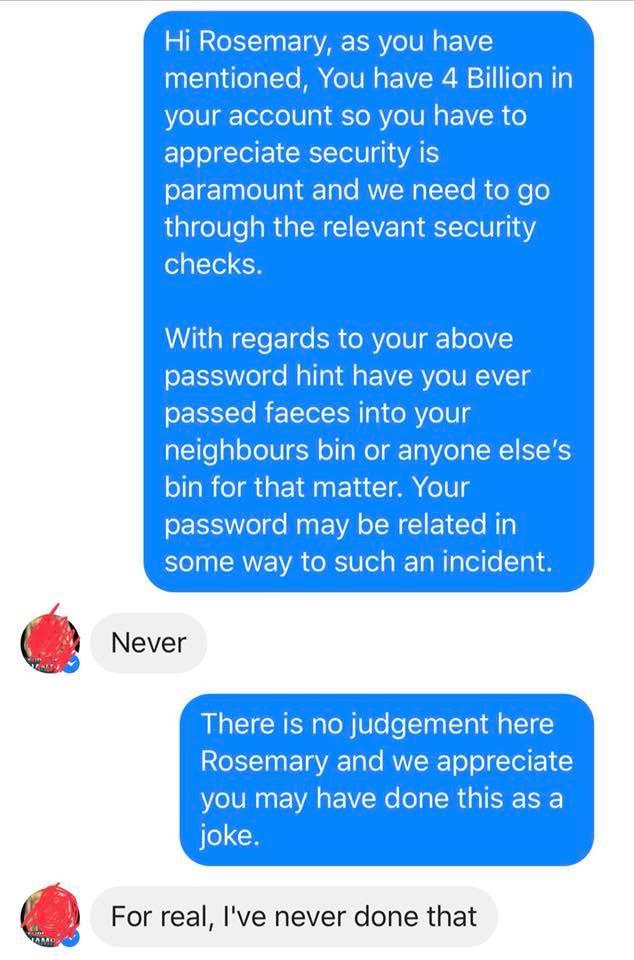
Task: Tap "passed faeces into your" text line
Action: 317,413
